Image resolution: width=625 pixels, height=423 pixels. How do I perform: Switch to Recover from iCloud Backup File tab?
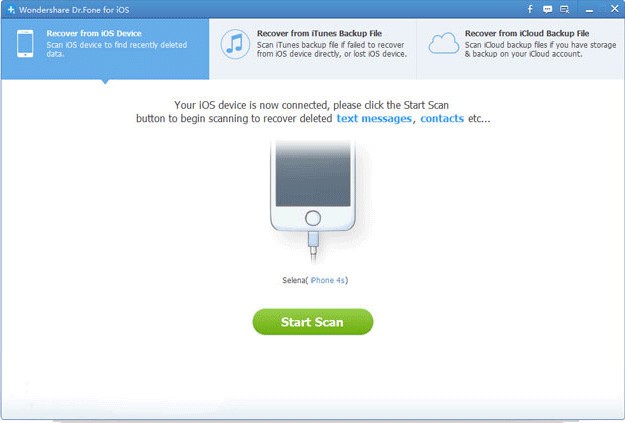click(x=521, y=49)
